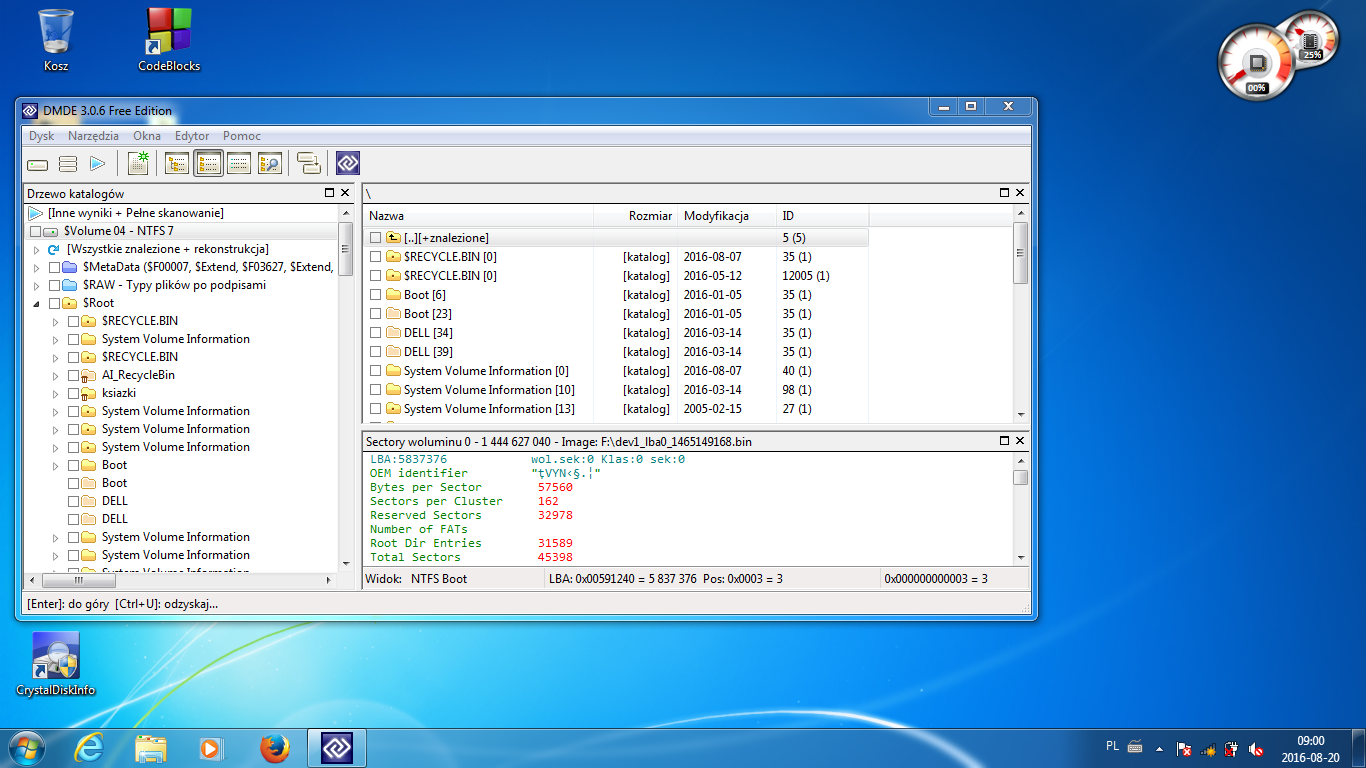The height and width of the screenshot is (768, 1366).
Task: Check the System Volume Information [10] checkbox
Action: click(x=376, y=390)
